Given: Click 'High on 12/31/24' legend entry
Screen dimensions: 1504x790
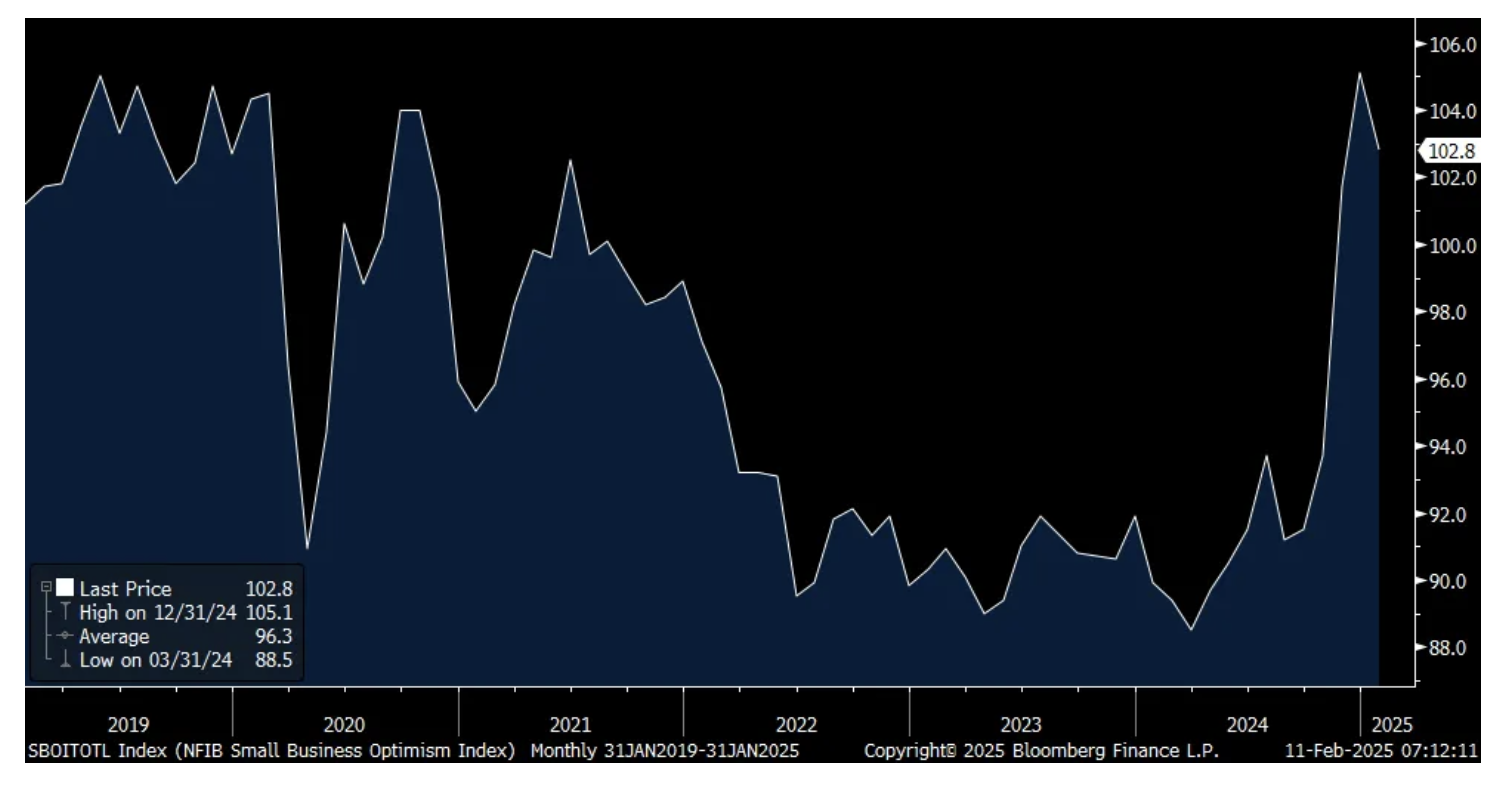Looking at the screenshot, I should point(158,612).
